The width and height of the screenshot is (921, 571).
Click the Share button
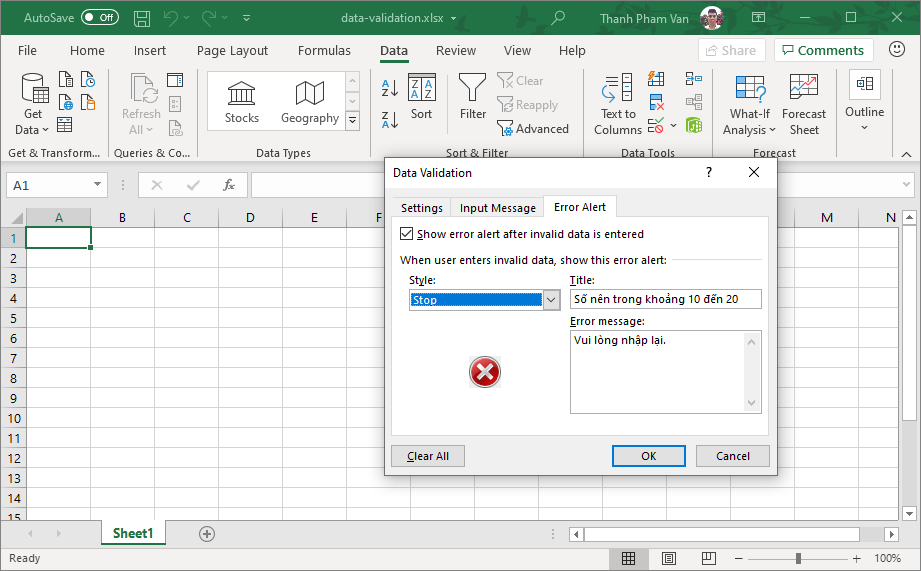(731, 50)
